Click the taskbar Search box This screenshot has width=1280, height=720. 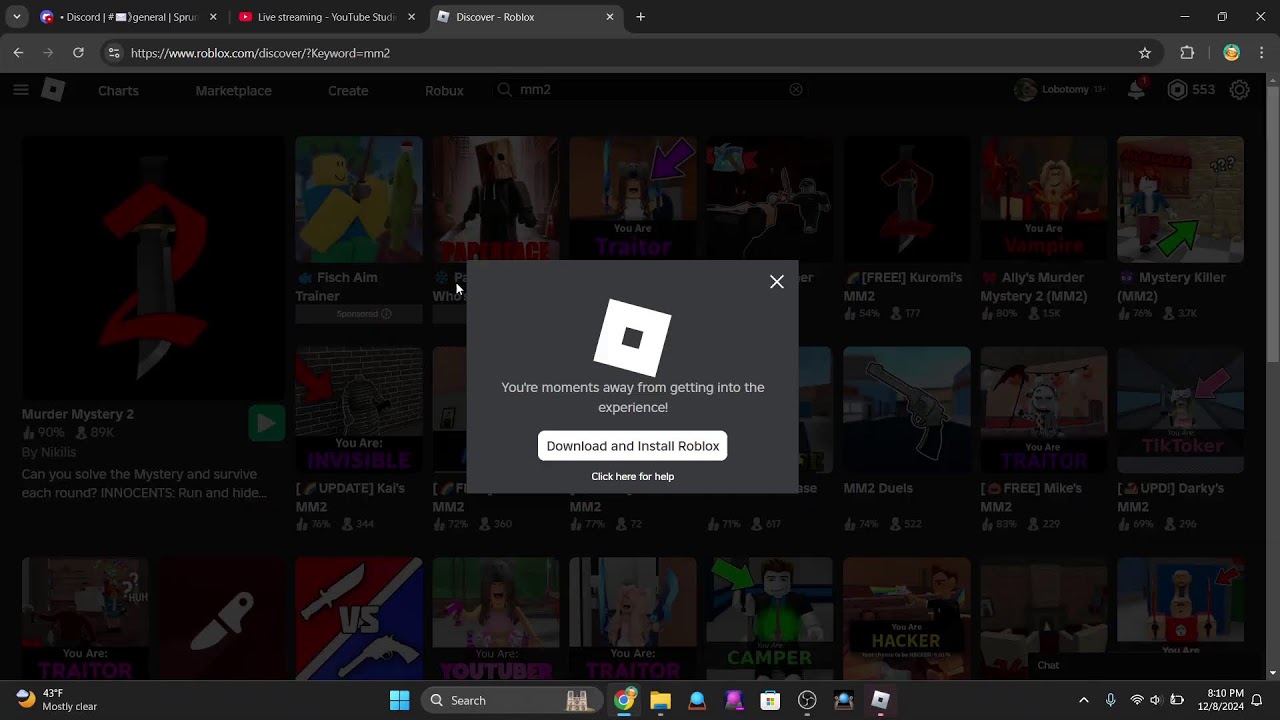[511, 700]
